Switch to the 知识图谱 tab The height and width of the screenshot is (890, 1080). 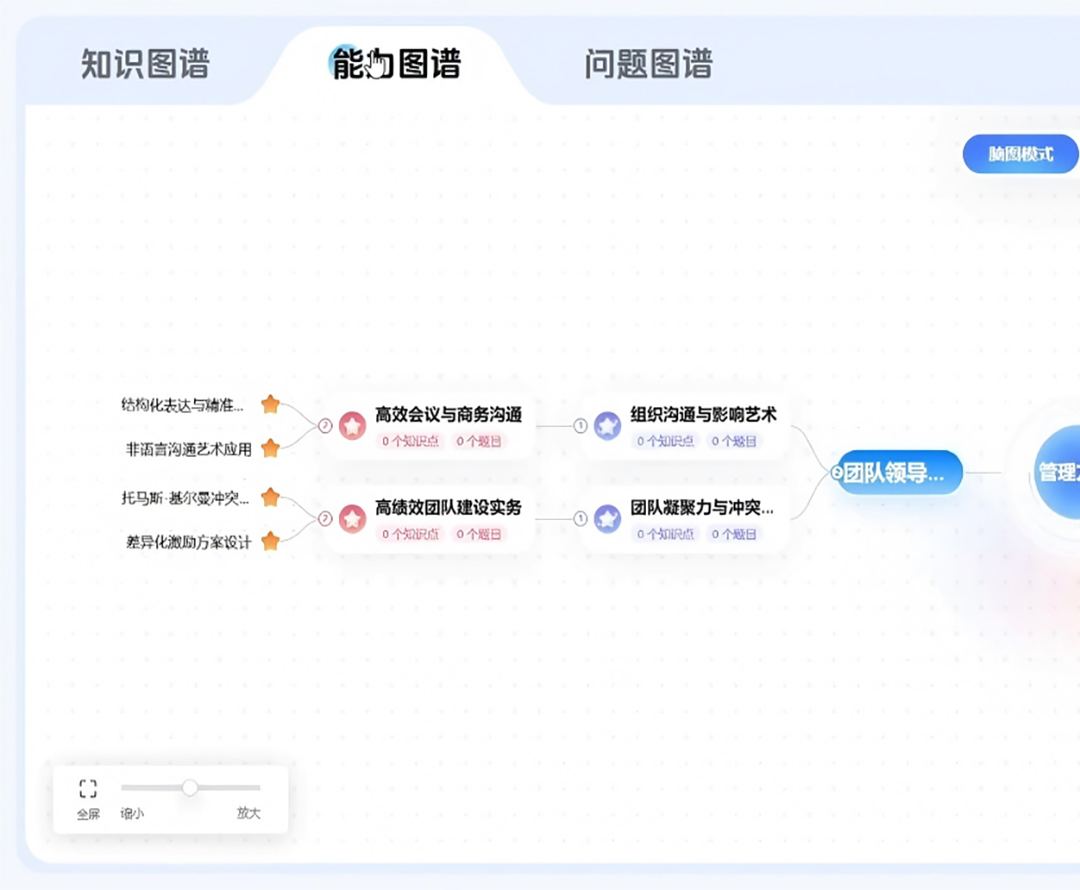point(145,65)
